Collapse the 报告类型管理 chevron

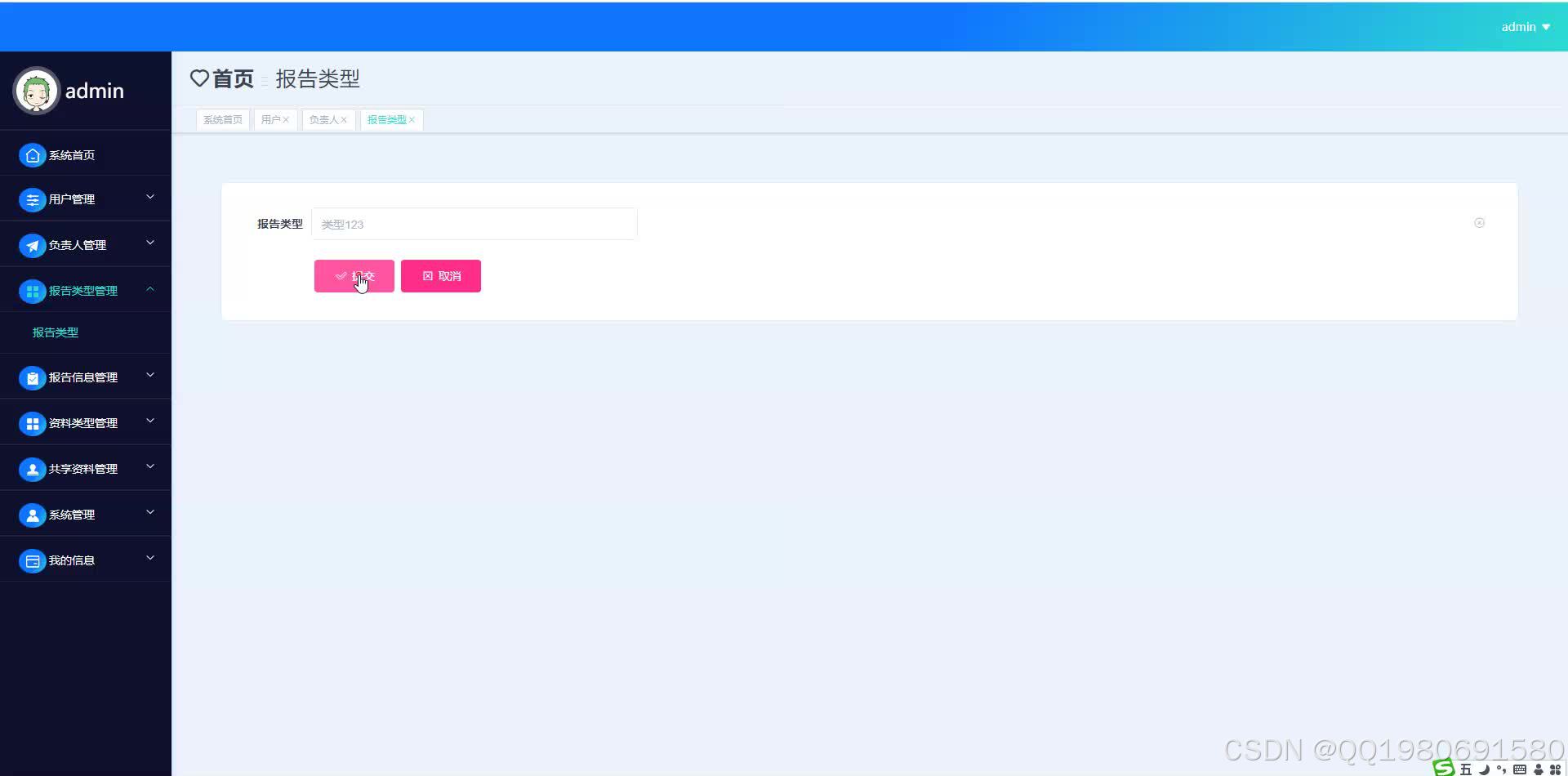tap(150, 288)
